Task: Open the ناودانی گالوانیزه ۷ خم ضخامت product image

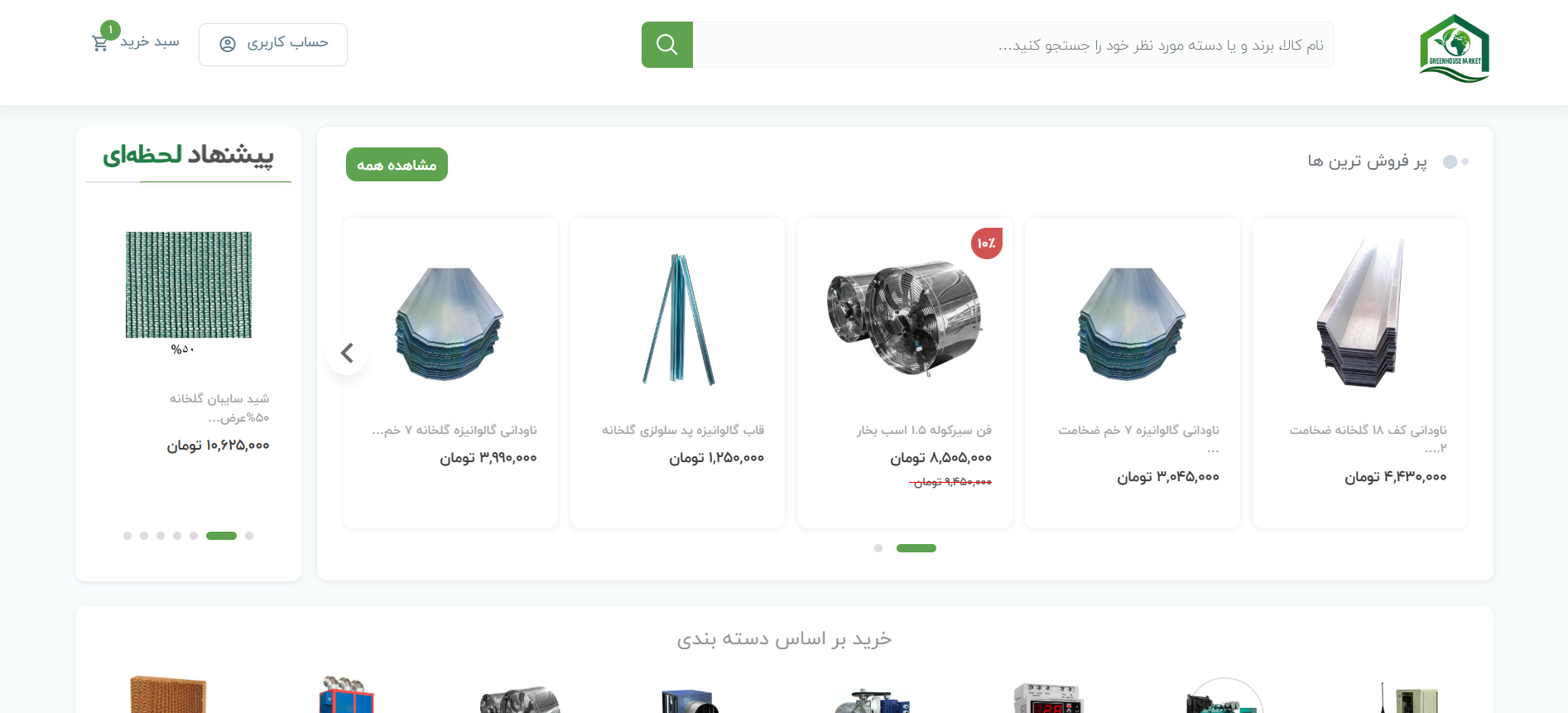Action: (1132, 324)
